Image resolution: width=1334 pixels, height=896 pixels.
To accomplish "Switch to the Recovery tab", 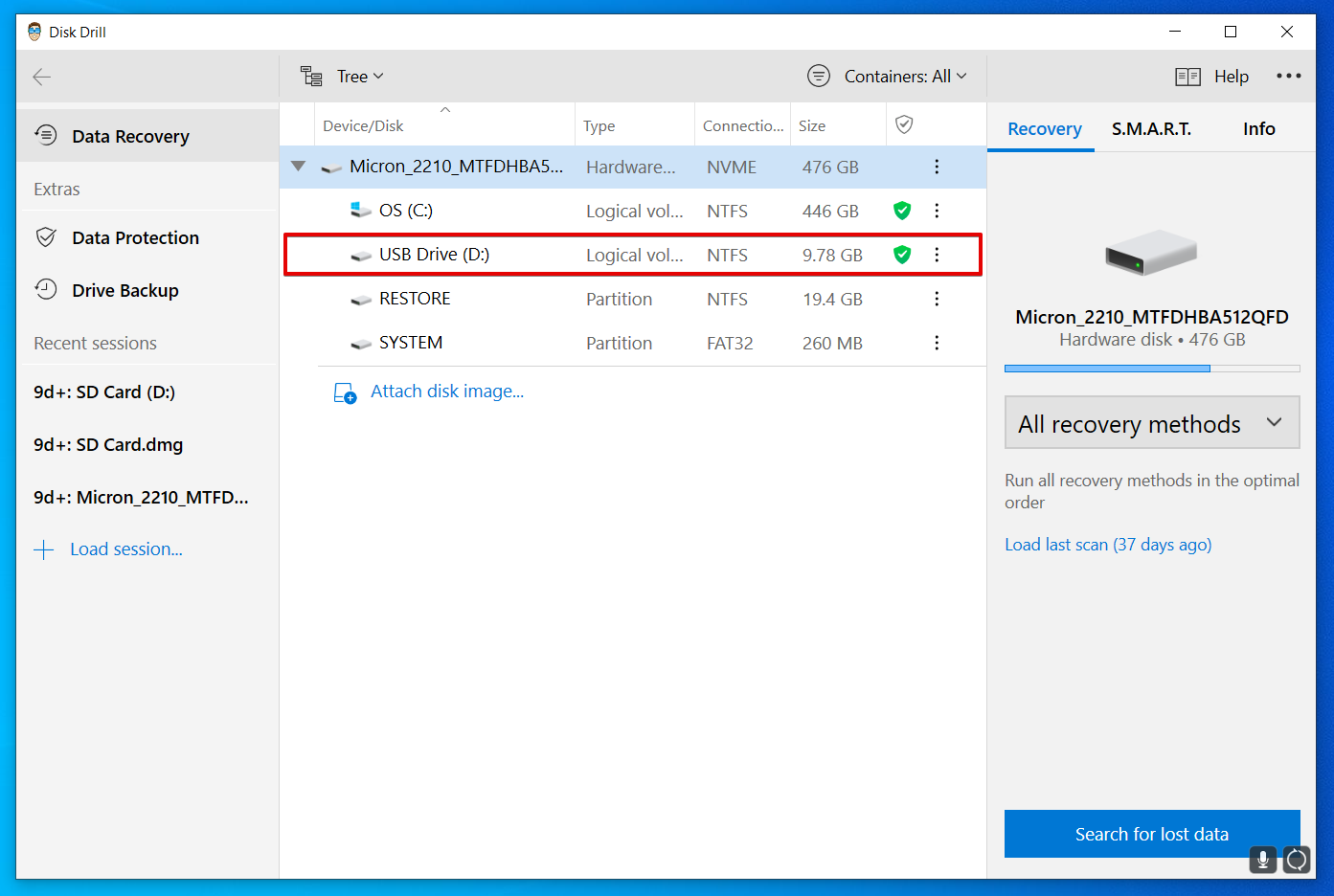I will (x=1044, y=129).
